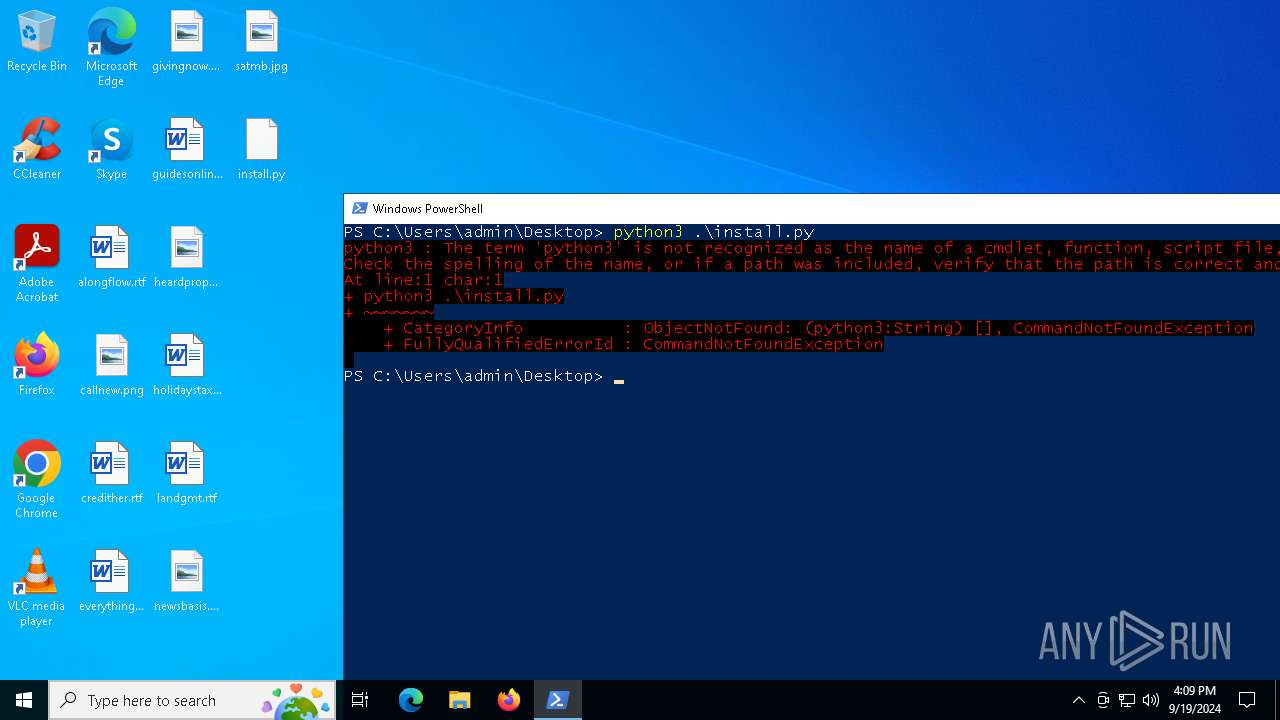Click the Windows PowerShell window title

pos(427,209)
